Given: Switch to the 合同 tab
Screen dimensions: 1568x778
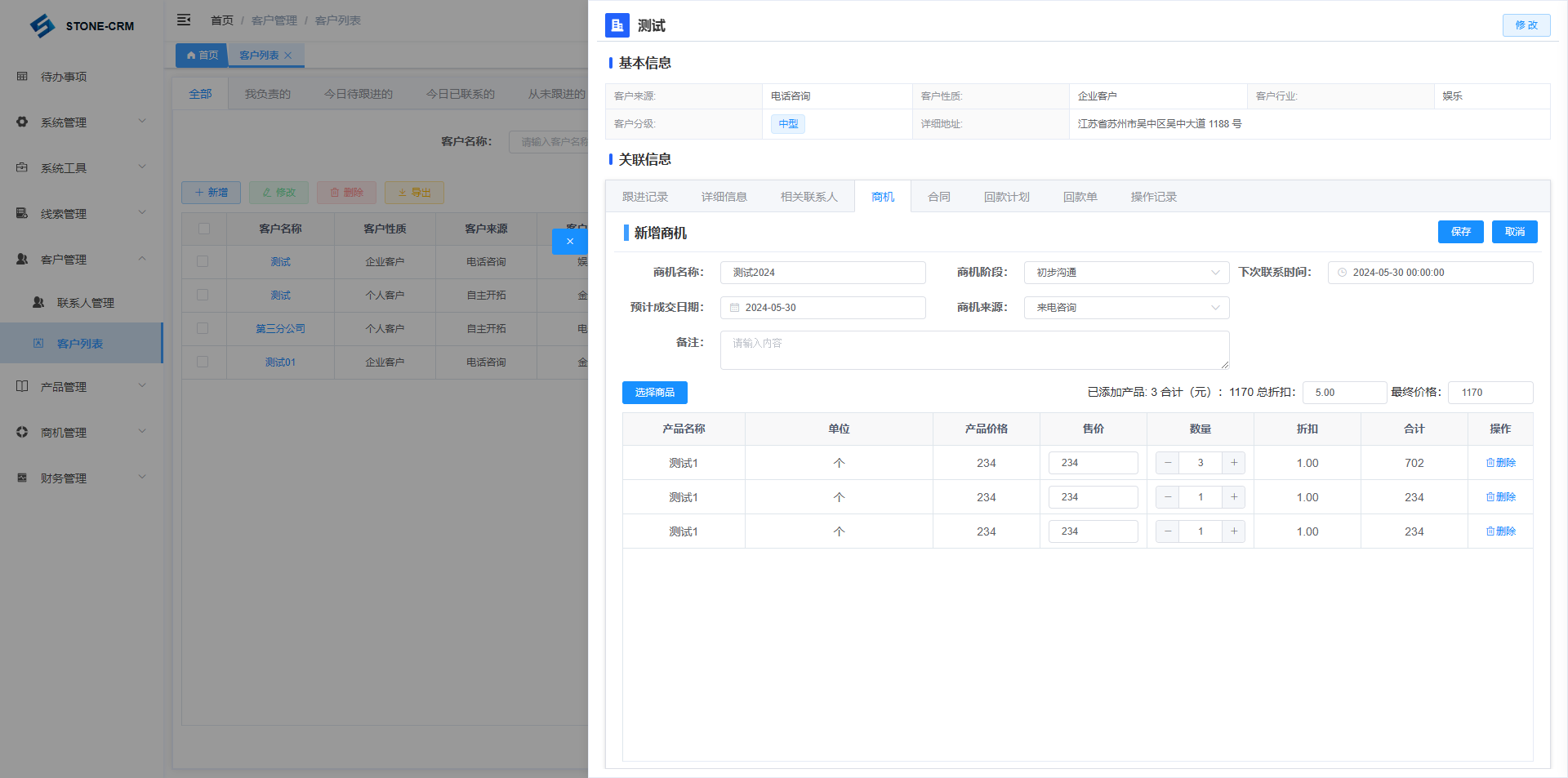Looking at the screenshot, I should (939, 197).
